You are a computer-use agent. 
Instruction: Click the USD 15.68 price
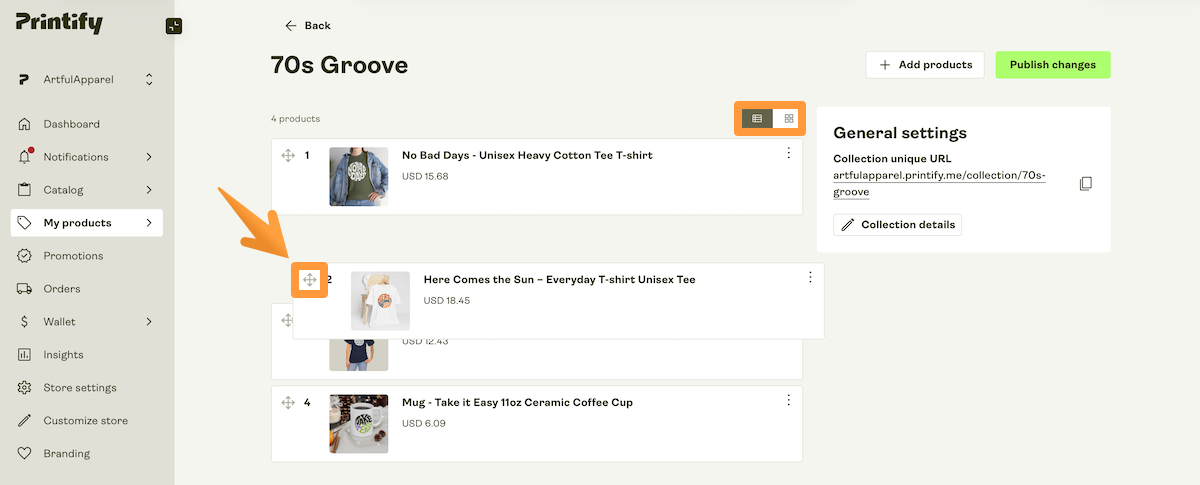click(425, 176)
